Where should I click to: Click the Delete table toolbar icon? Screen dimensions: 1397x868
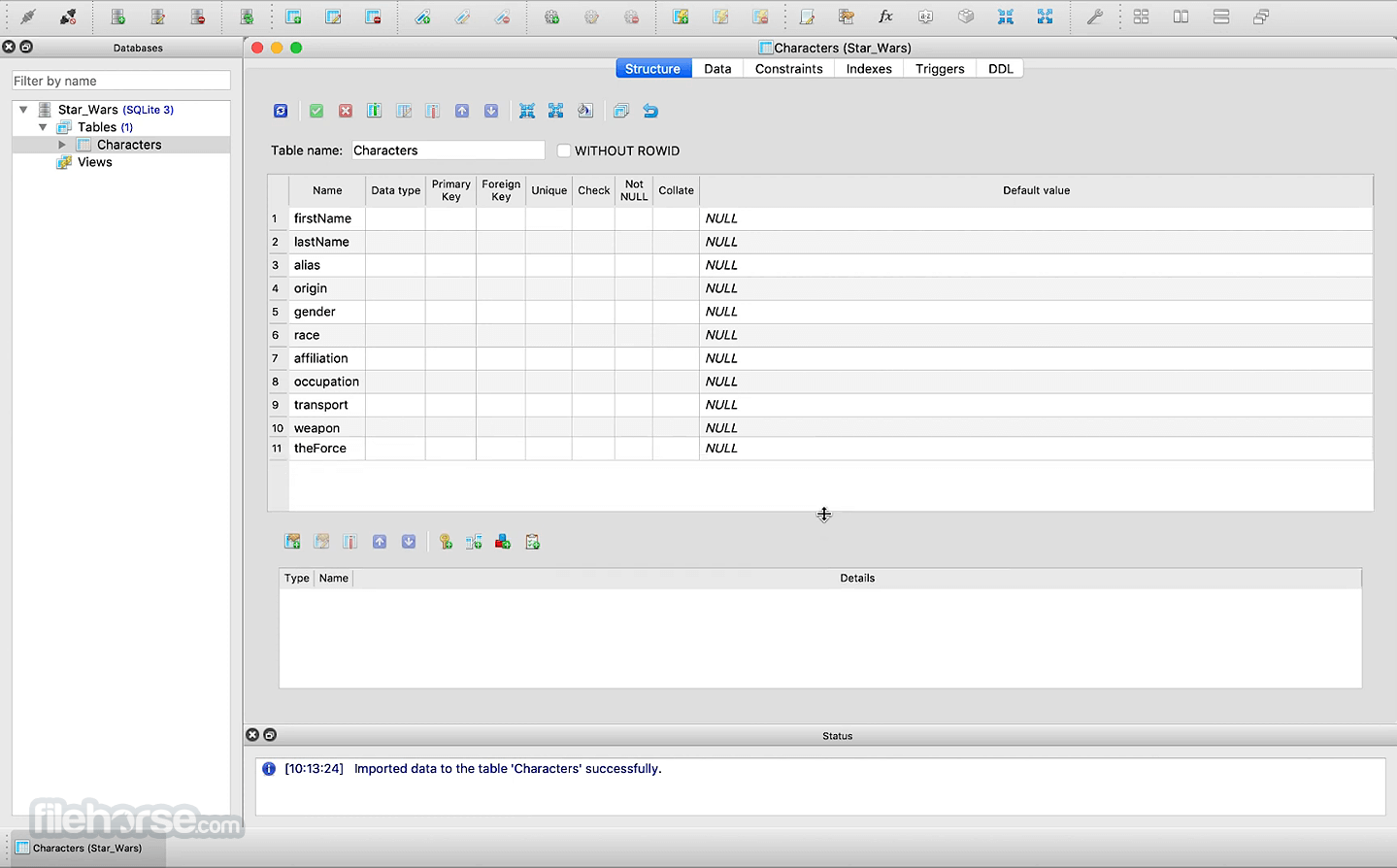[x=373, y=17]
